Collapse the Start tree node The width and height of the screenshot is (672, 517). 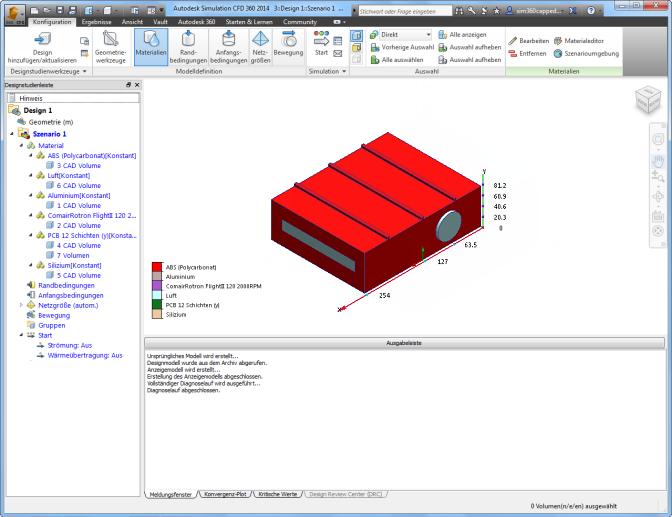tap(21, 335)
